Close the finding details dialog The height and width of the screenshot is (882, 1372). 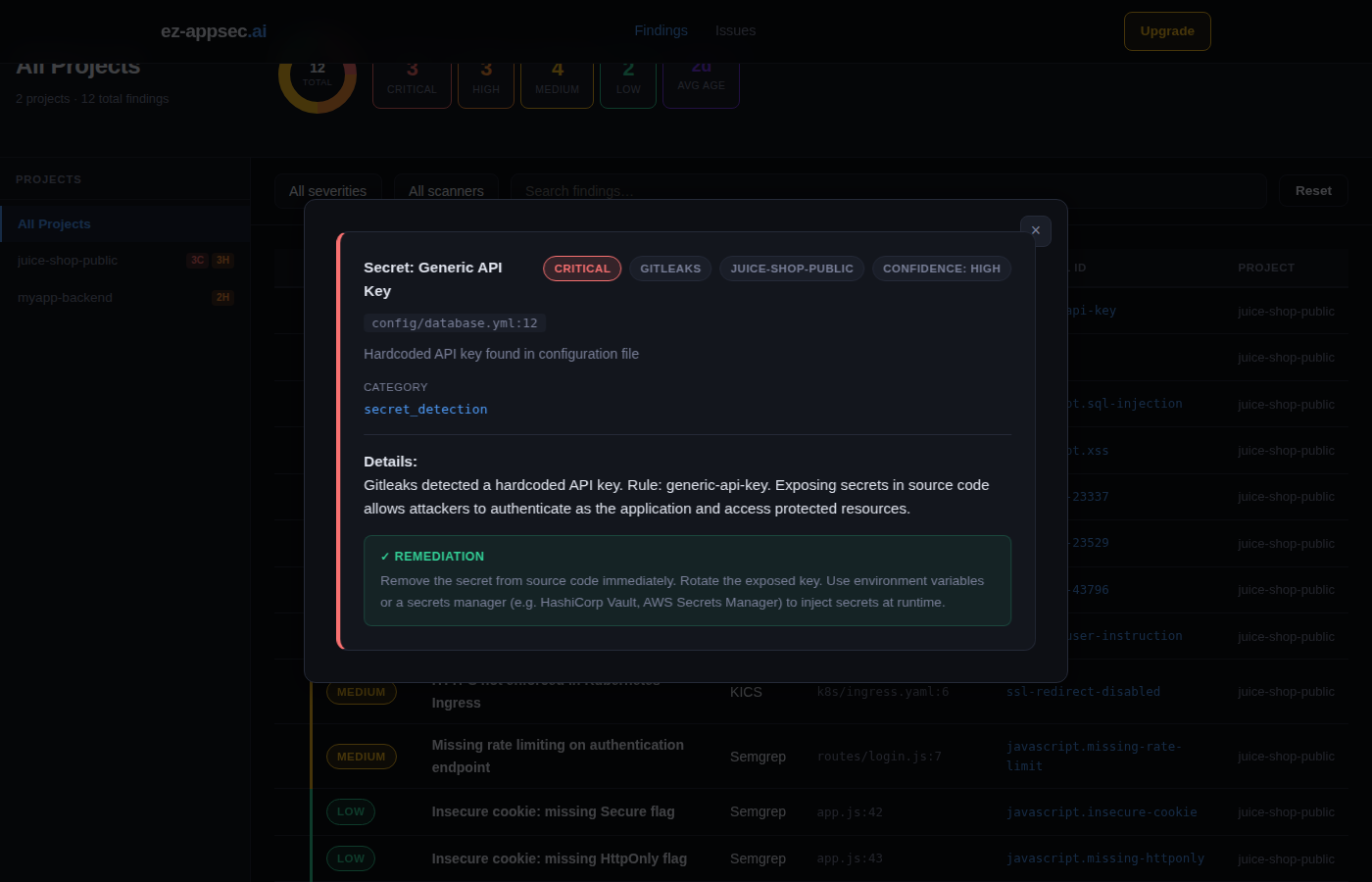[1036, 231]
